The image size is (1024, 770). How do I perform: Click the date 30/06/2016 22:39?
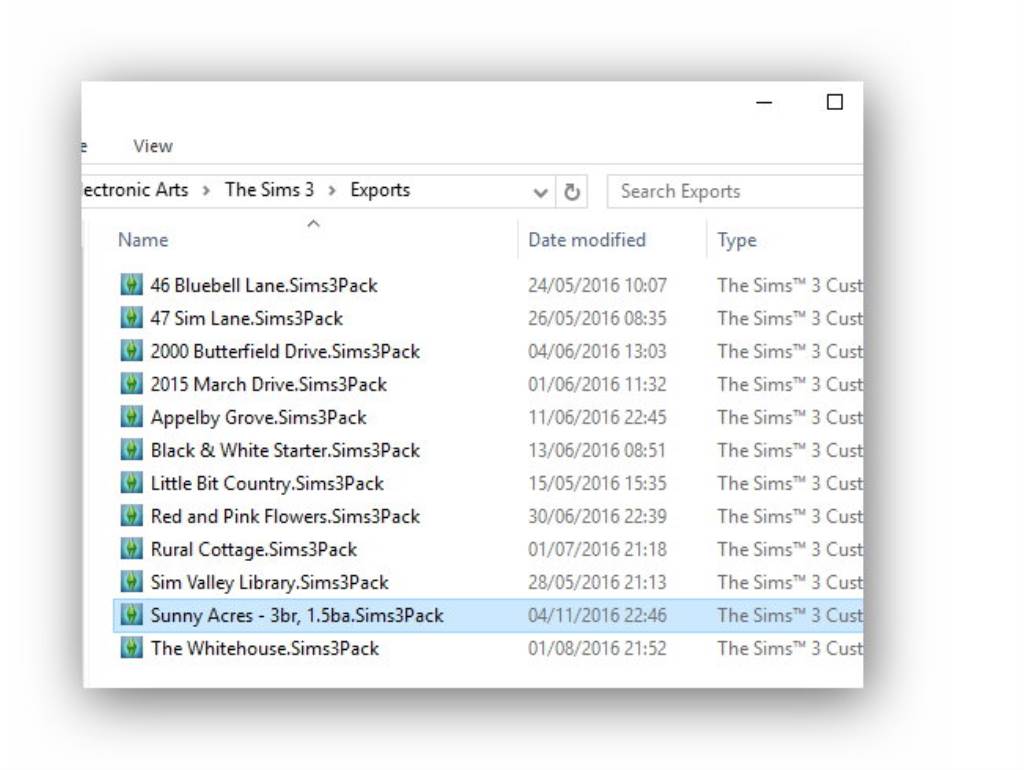[597, 516]
